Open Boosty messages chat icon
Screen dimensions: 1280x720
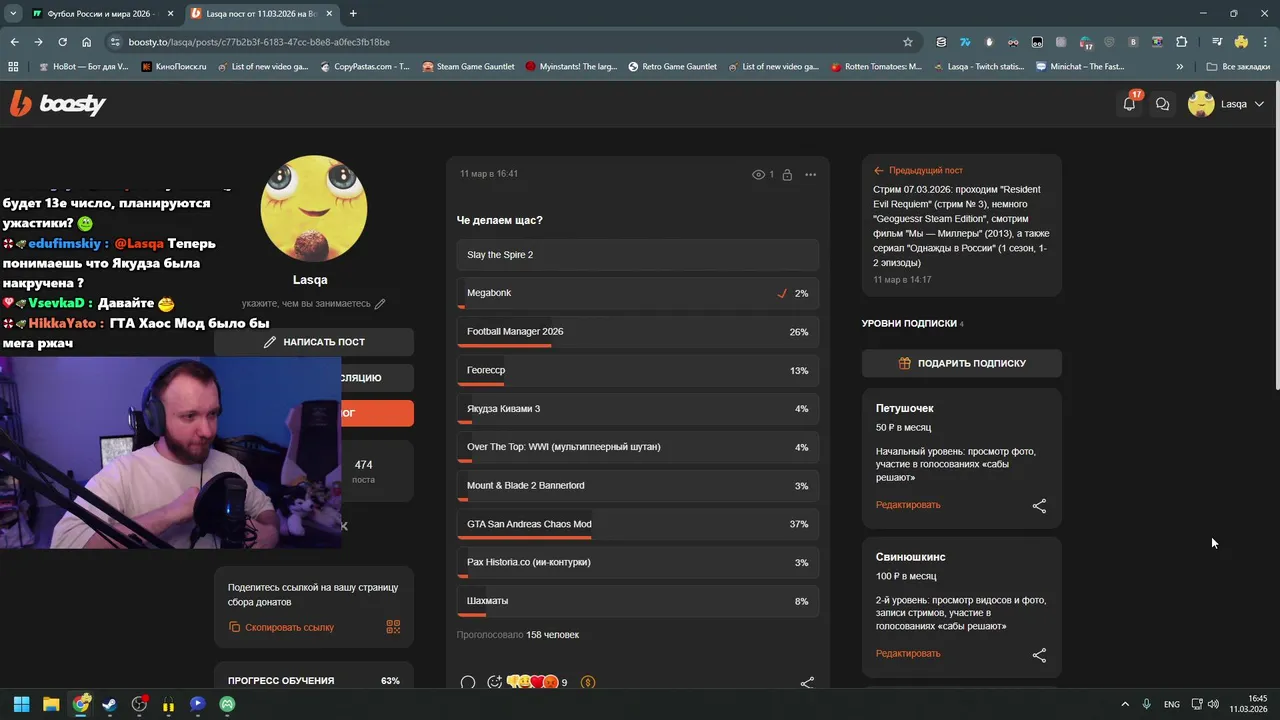(x=1162, y=104)
